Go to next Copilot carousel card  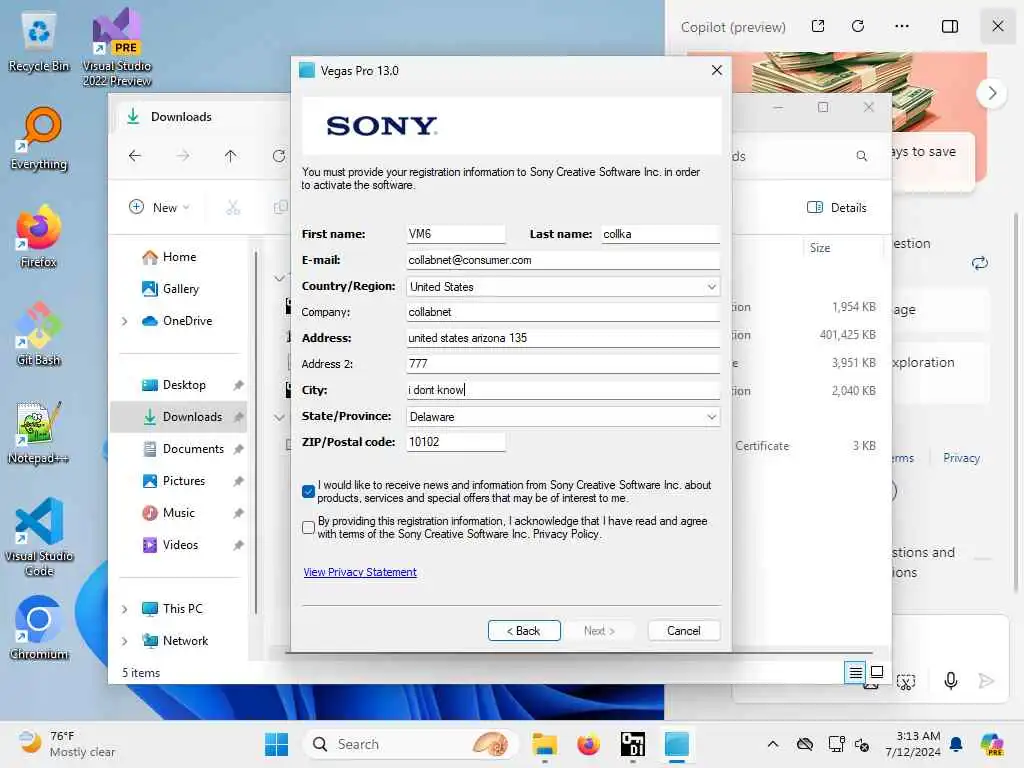pos(992,93)
